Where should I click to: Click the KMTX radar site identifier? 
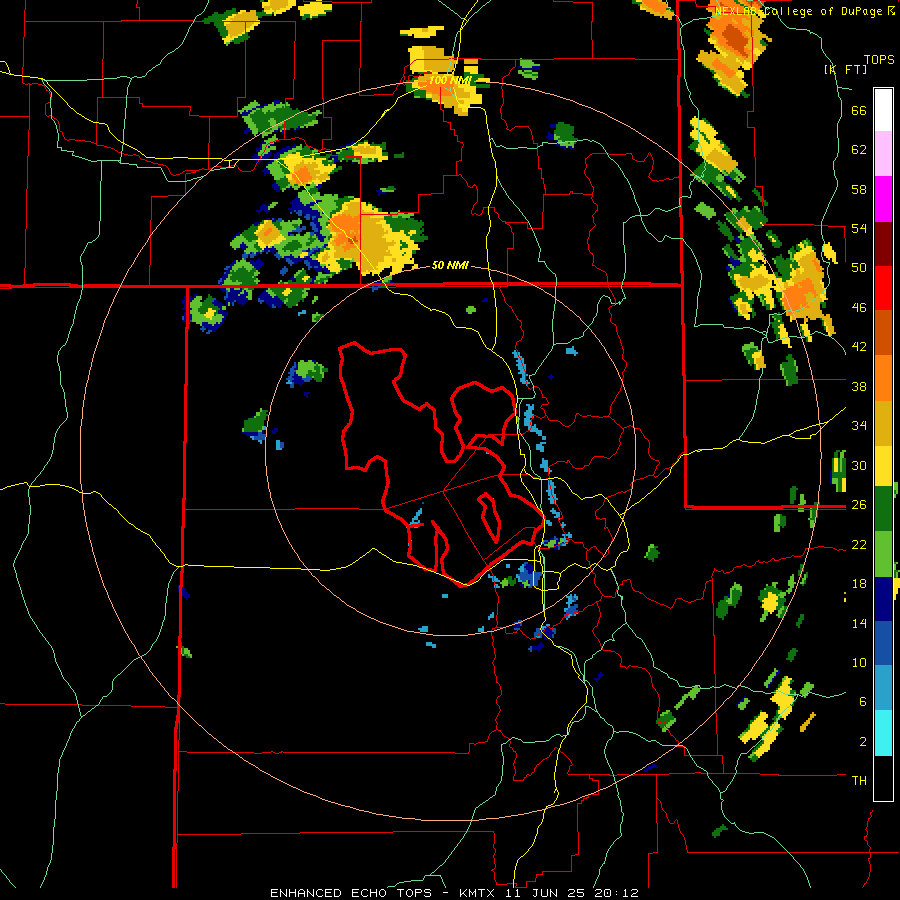pos(476,893)
